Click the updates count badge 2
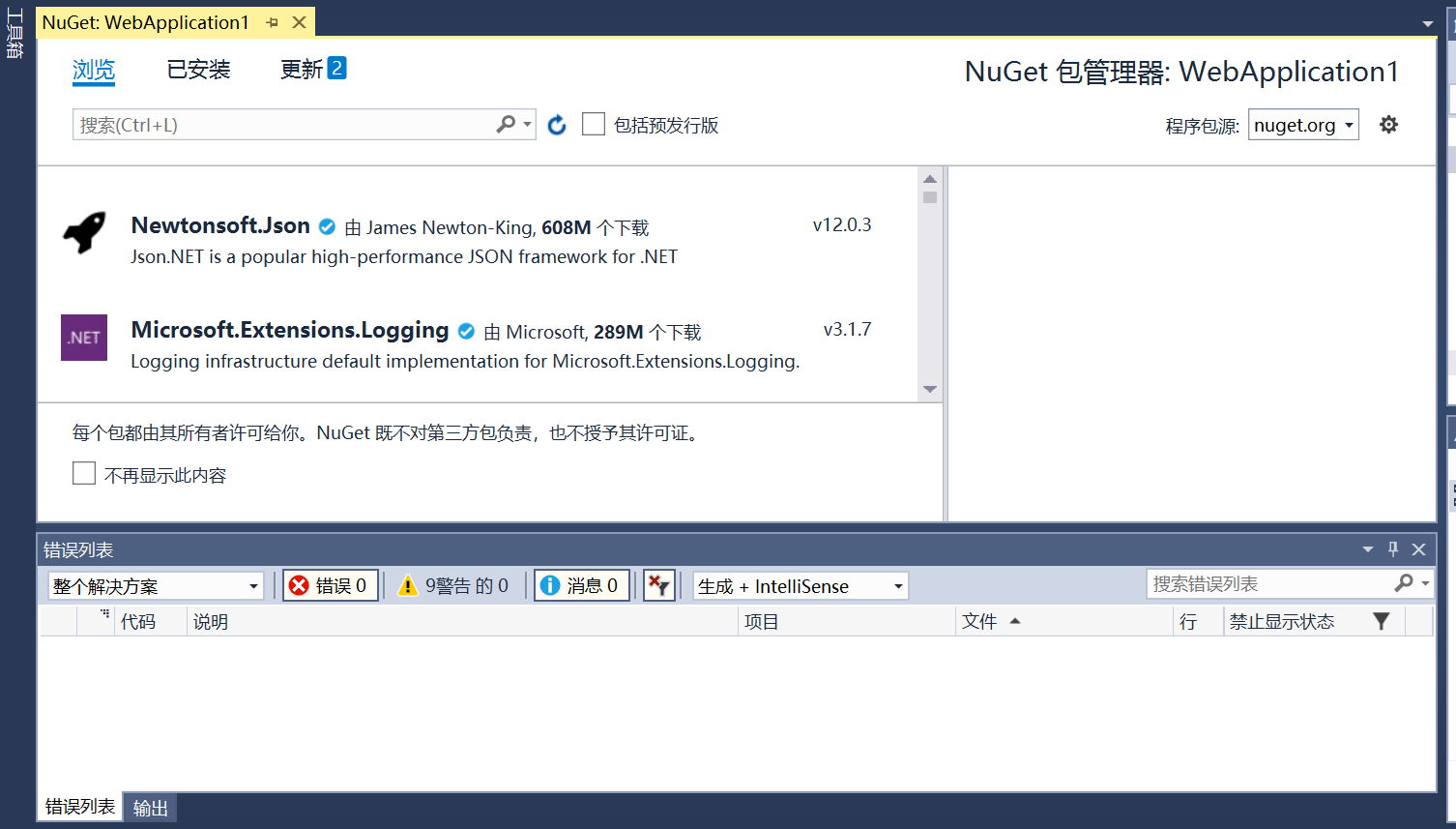1456x829 pixels. [x=336, y=68]
